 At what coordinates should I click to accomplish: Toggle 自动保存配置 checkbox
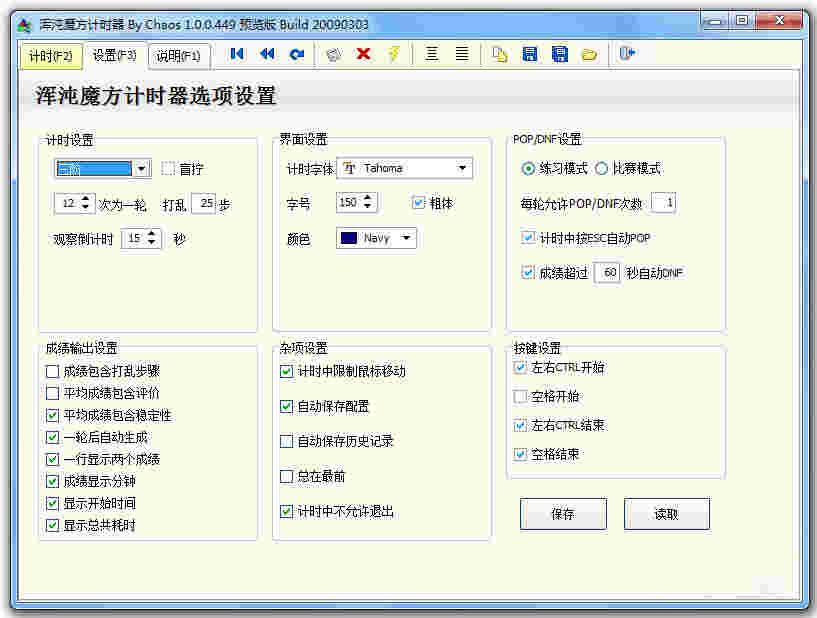286,406
